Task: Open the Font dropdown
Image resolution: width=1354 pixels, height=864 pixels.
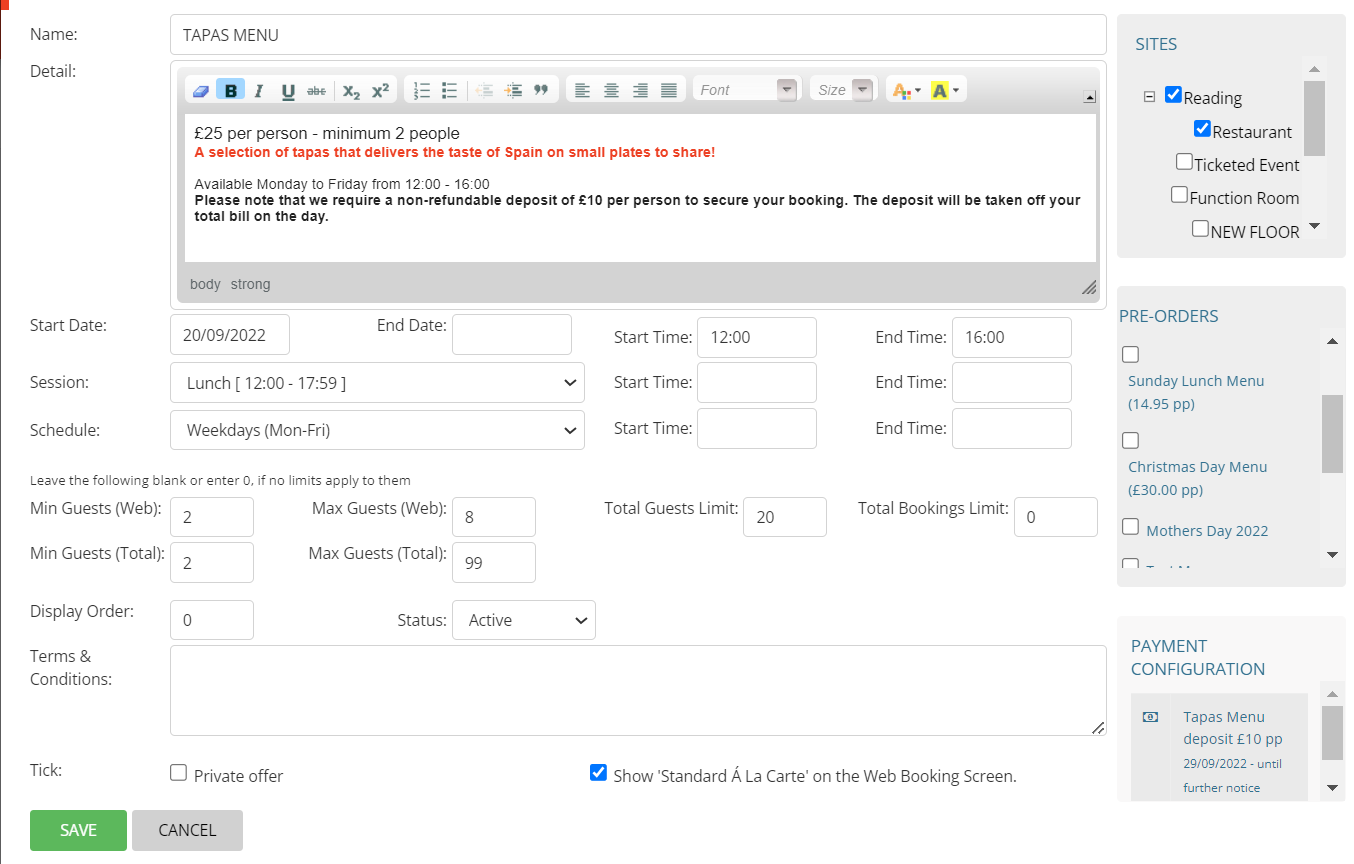Action: click(x=745, y=90)
